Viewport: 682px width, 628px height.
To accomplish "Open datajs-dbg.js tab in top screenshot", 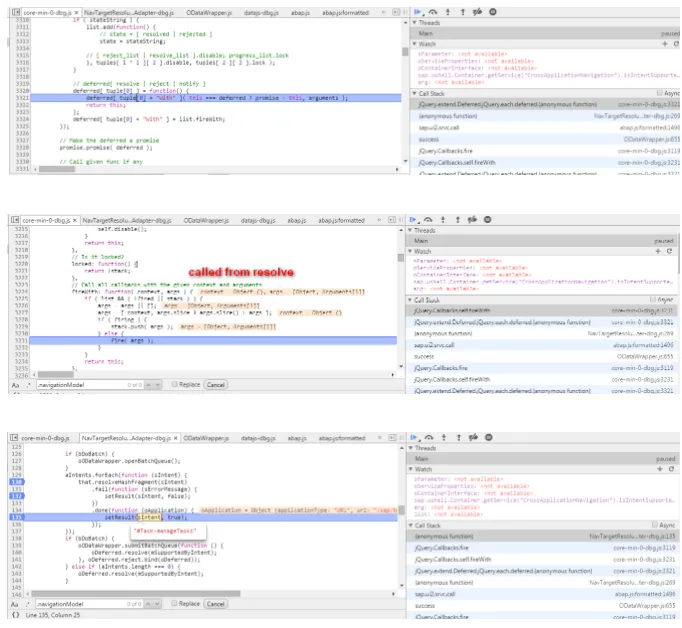I will 261,13.
